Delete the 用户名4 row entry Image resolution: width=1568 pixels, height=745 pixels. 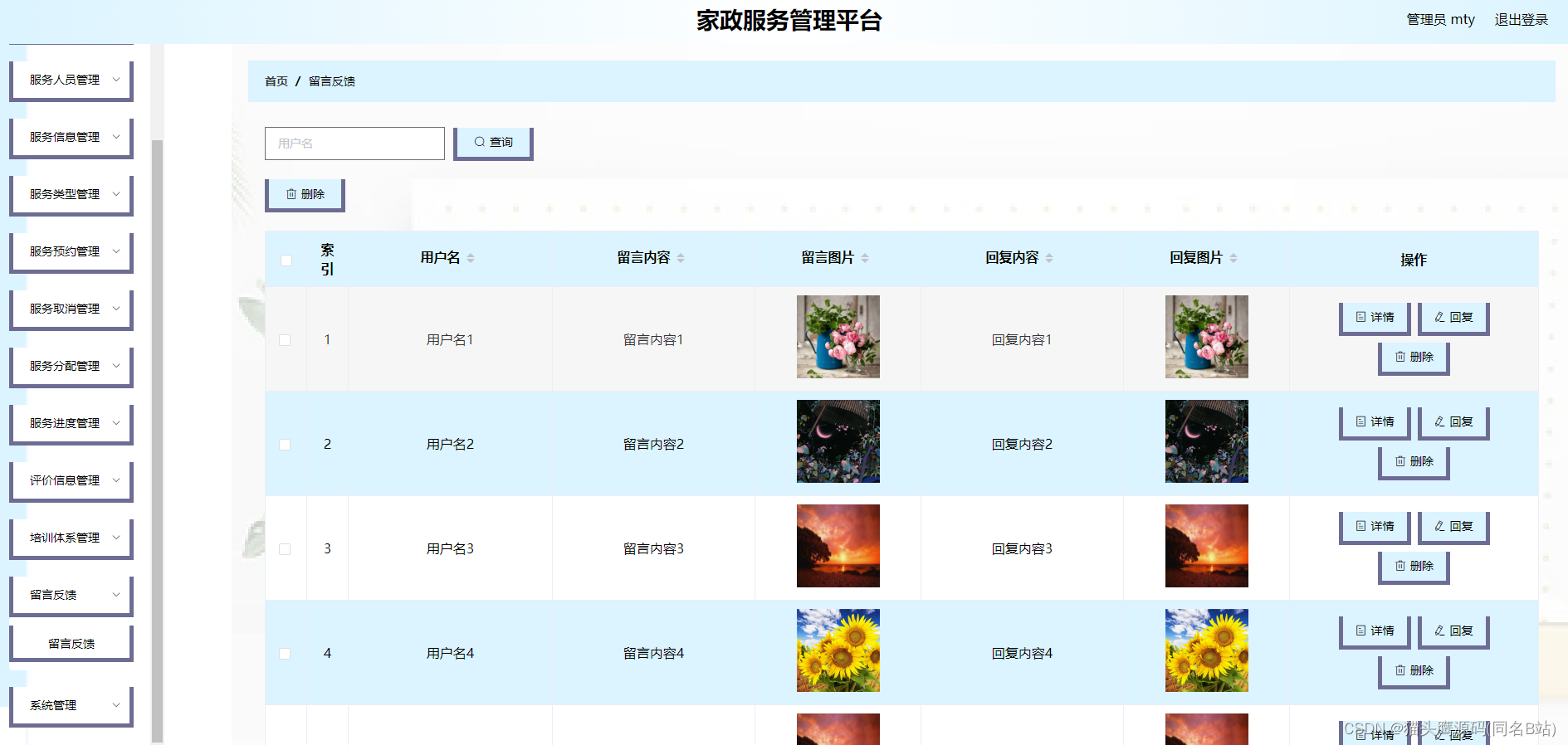click(x=1414, y=671)
